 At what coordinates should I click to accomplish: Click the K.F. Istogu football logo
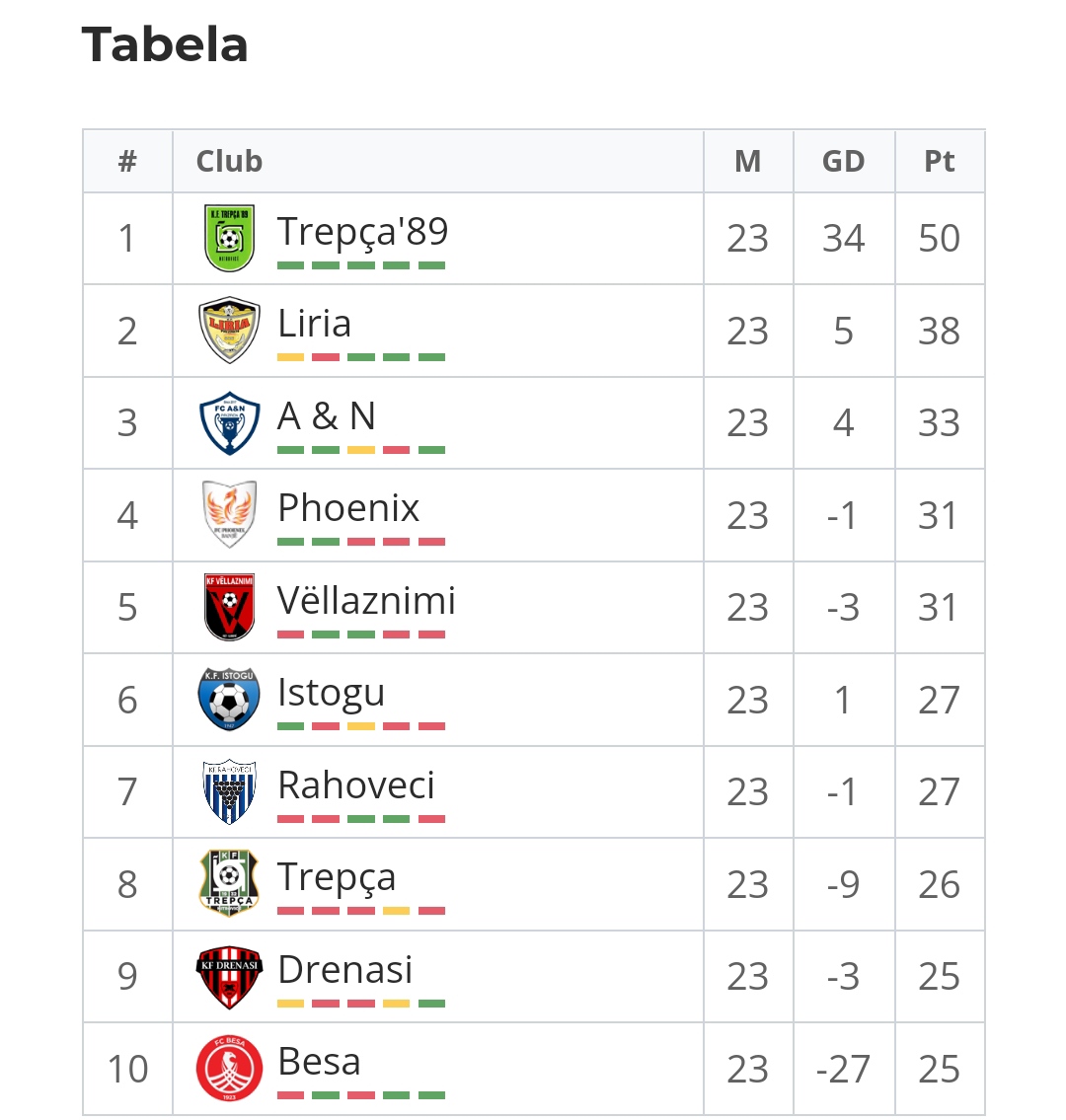(x=229, y=700)
